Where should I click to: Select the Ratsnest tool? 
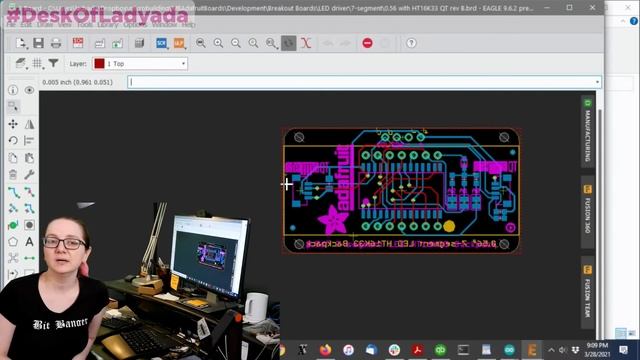[13, 258]
